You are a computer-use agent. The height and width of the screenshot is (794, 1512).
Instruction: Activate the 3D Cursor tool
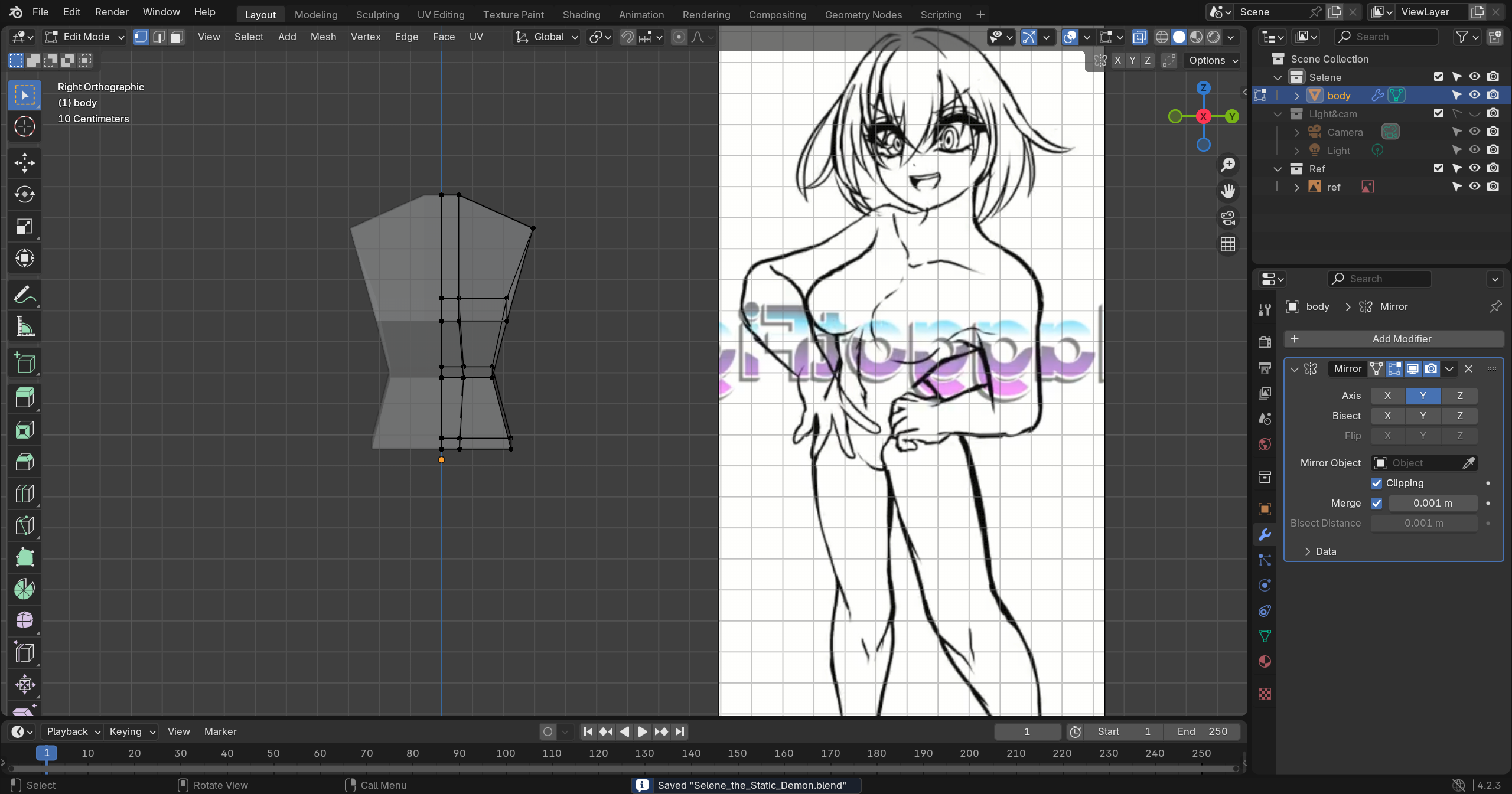pyautogui.click(x=24, y=126)
